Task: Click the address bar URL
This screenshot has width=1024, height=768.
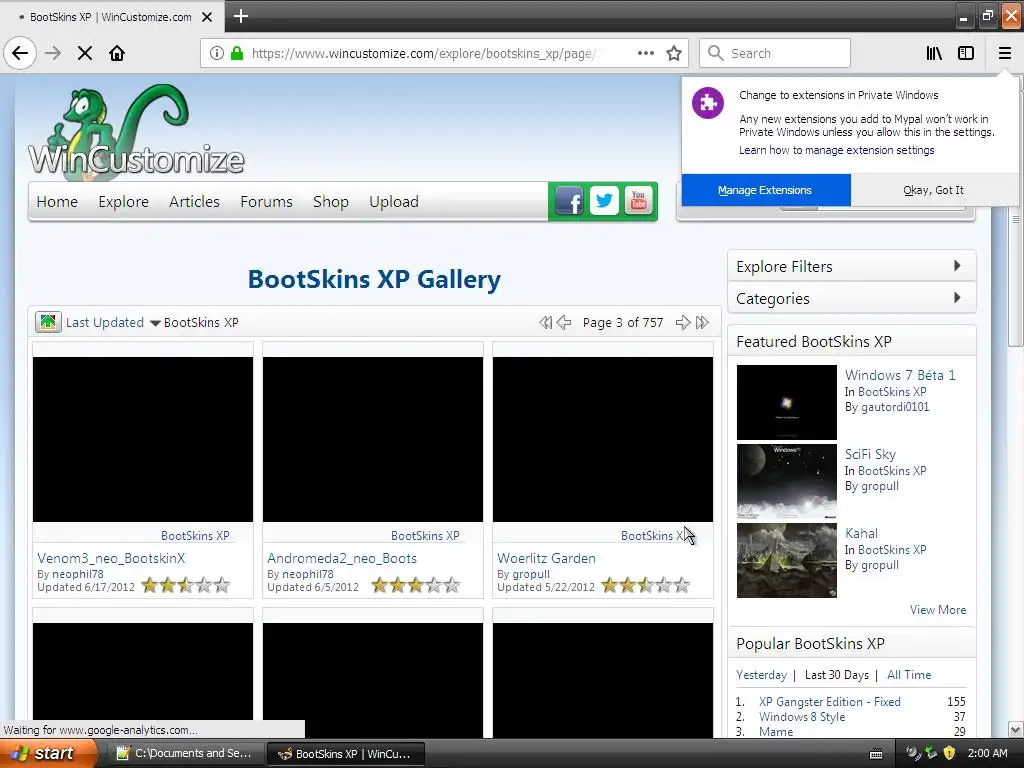Action: click(423, 53)
